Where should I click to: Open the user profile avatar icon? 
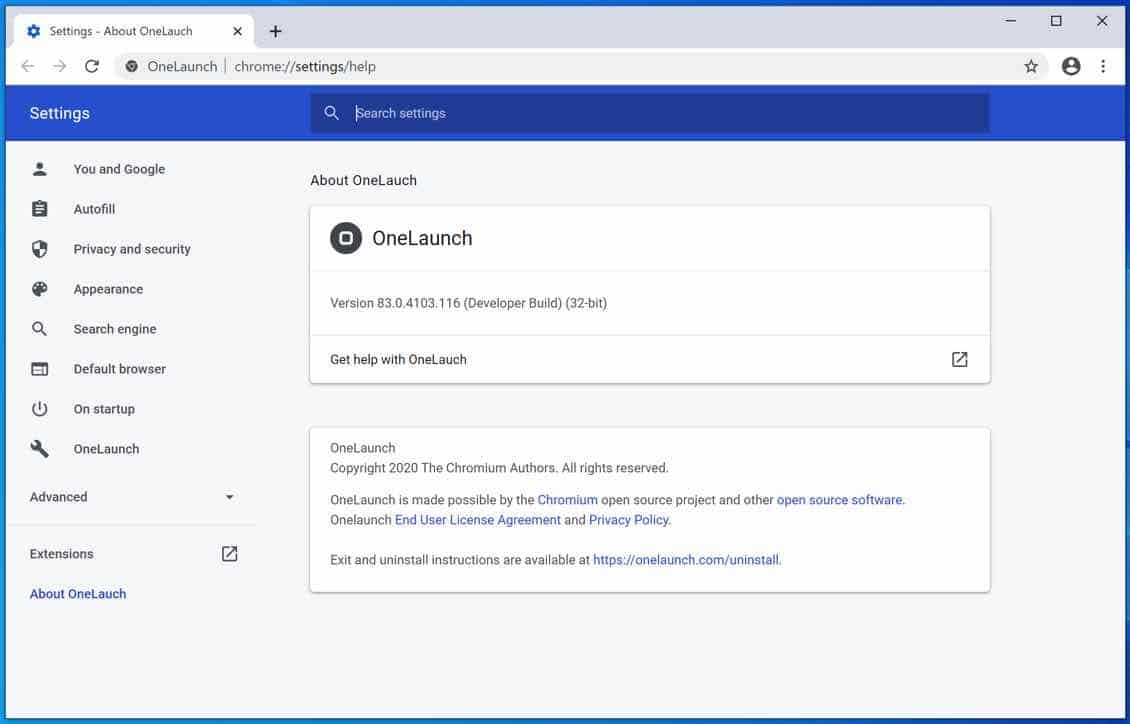point(1071,66)
